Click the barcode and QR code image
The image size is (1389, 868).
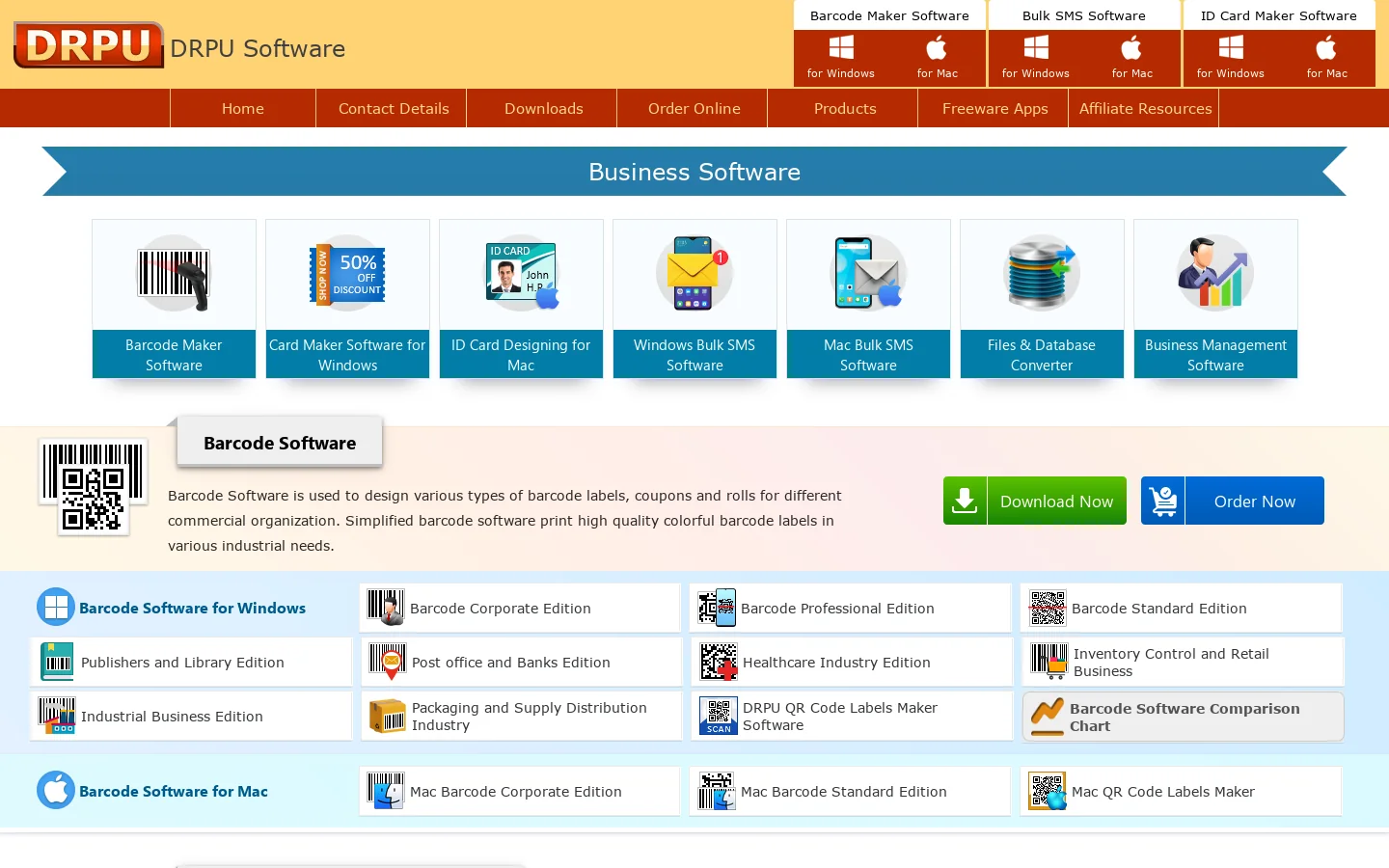click(x=93, y=487)
